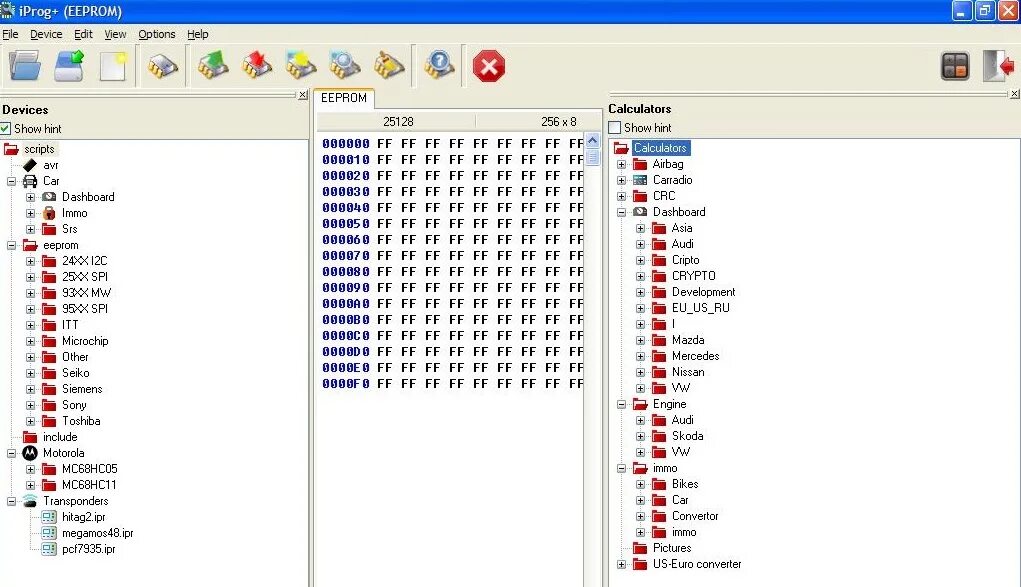1021x587 pixels.
Task: Select the Microchip folder
Action: pyautogui.click(x=85, y=341)
